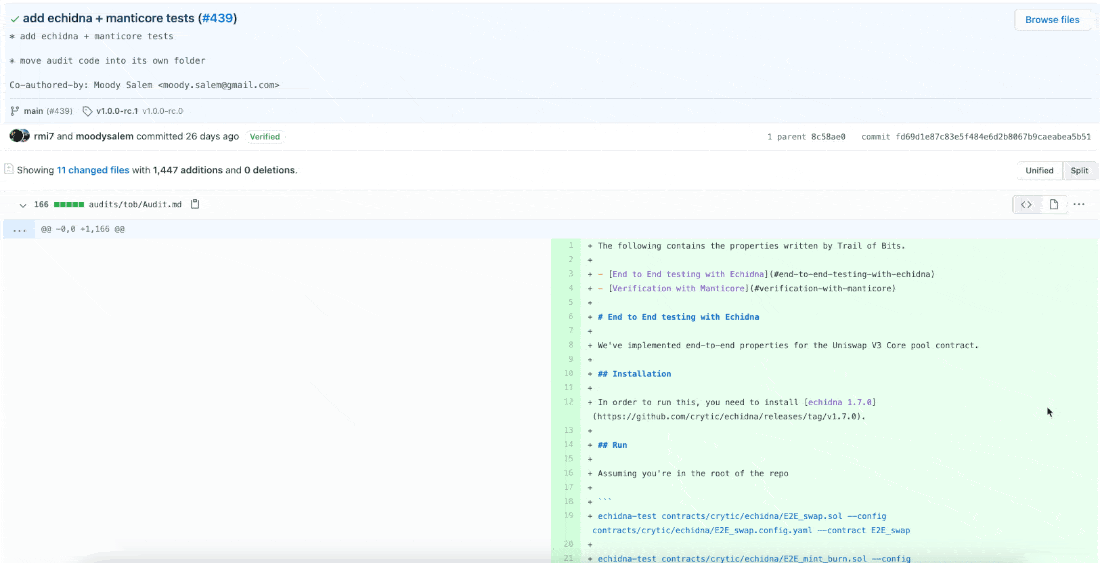The height and width of the screenshot is (563, 1100).
Task: Click the green check status icon
Action: 14,19
